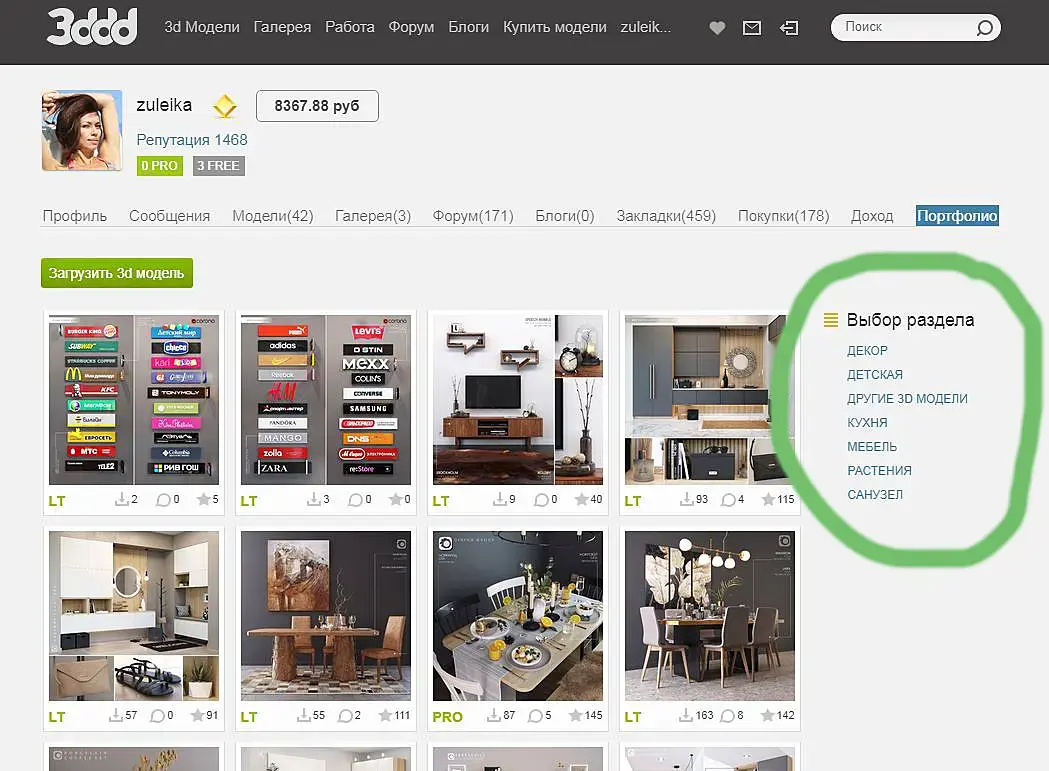Click download icon showing 57
The height and width of the screenshot is (771, 1049).
116,715
